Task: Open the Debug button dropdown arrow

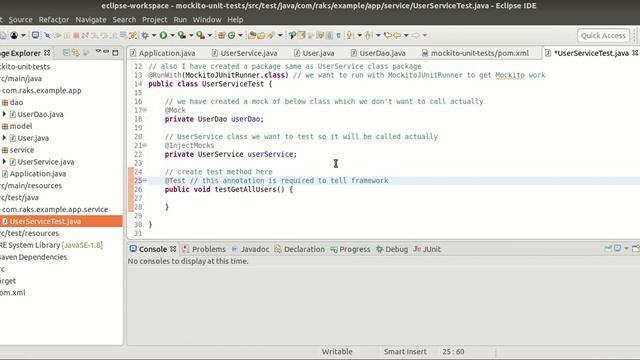Action: click(154, 36)
